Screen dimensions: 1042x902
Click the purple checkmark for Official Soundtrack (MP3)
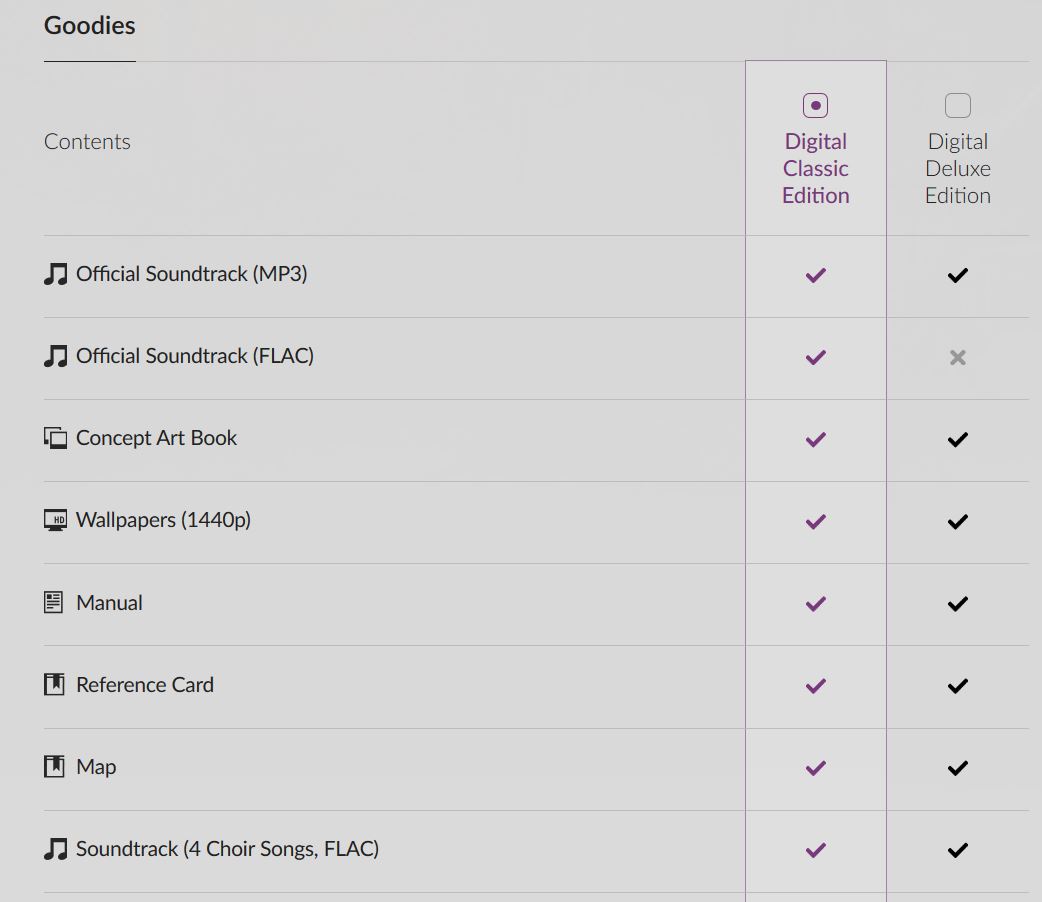tap(815, 275)
